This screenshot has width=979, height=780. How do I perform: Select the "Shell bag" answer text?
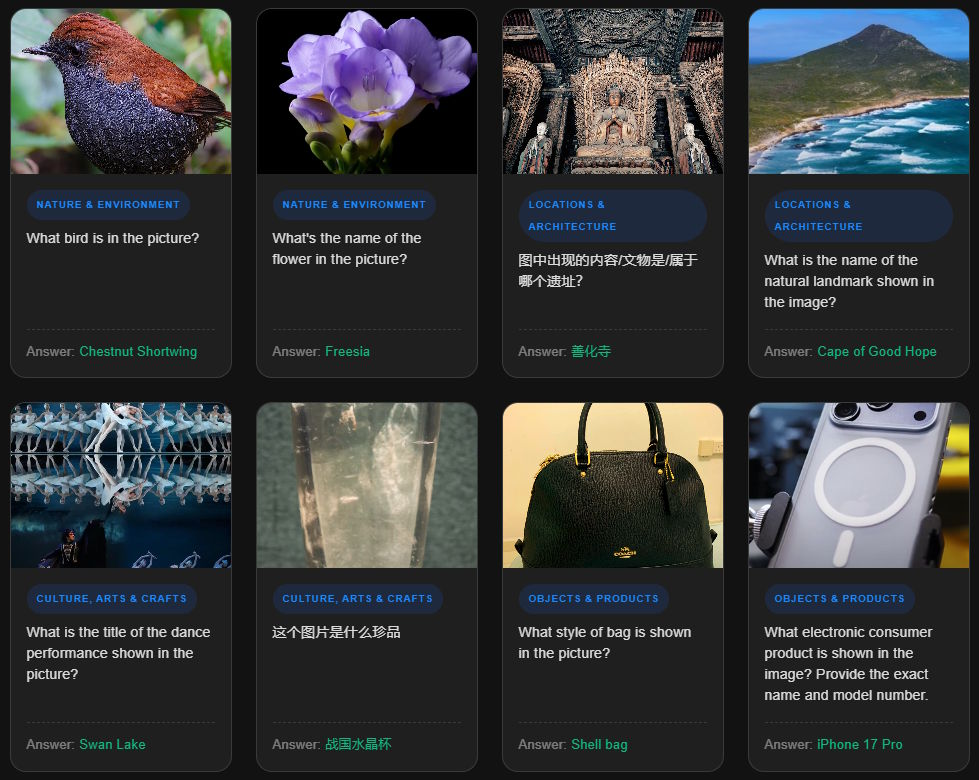point(599,745)
